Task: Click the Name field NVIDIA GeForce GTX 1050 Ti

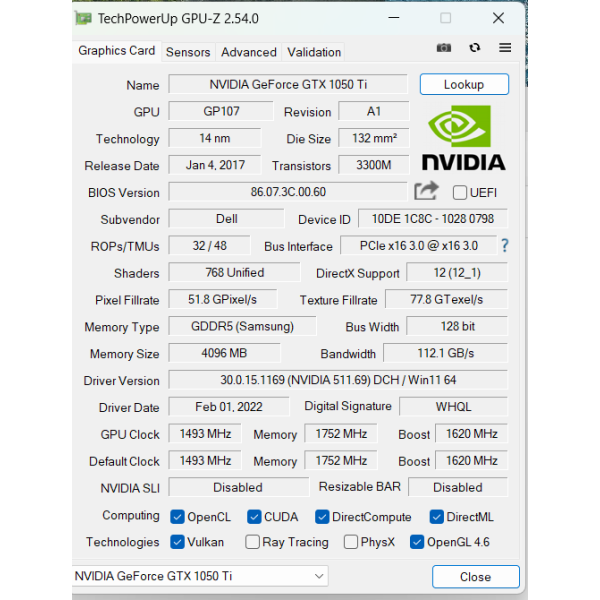Action: point(288,84)
